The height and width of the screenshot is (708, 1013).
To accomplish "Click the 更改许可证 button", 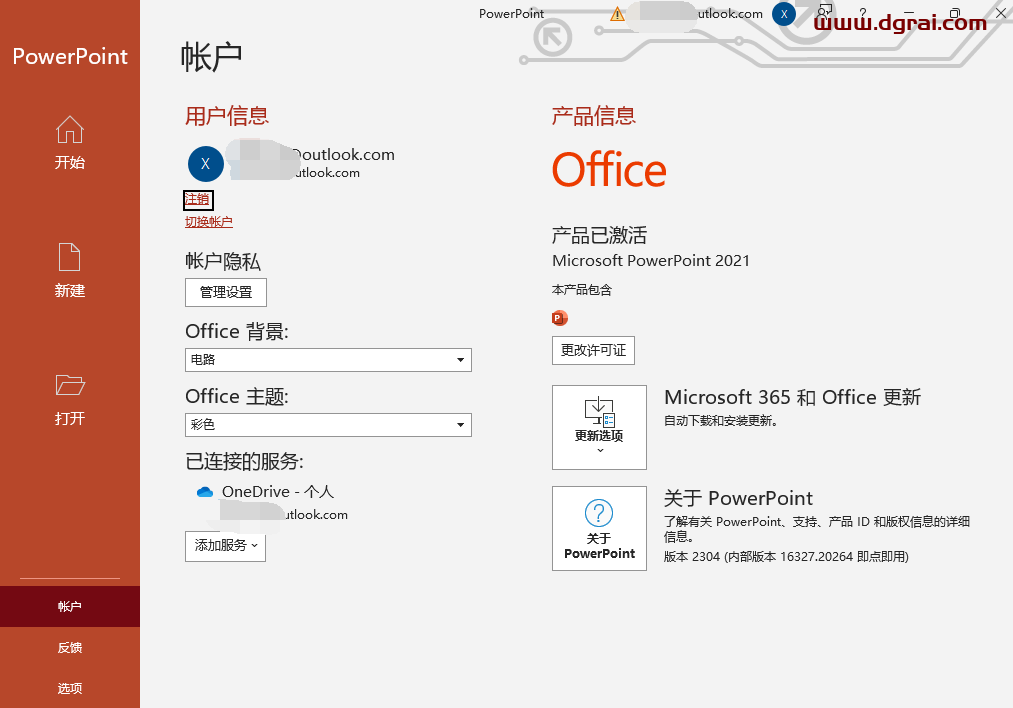I will [x=593, y=350].
